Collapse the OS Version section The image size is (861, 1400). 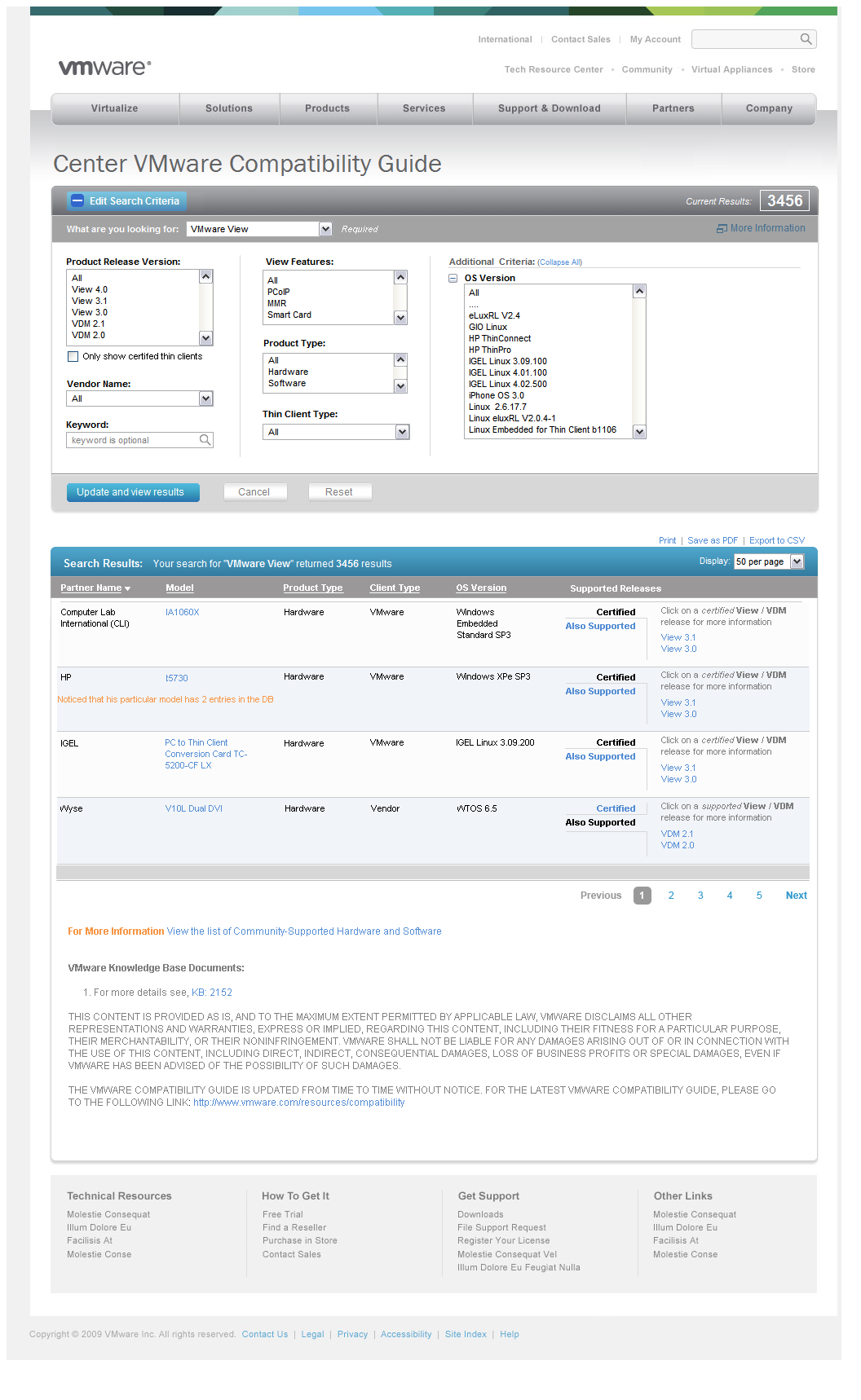point(453,278)
